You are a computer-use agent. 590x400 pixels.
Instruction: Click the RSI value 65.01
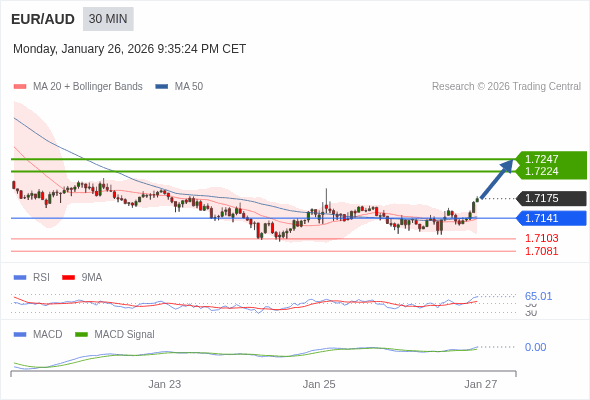538,296
